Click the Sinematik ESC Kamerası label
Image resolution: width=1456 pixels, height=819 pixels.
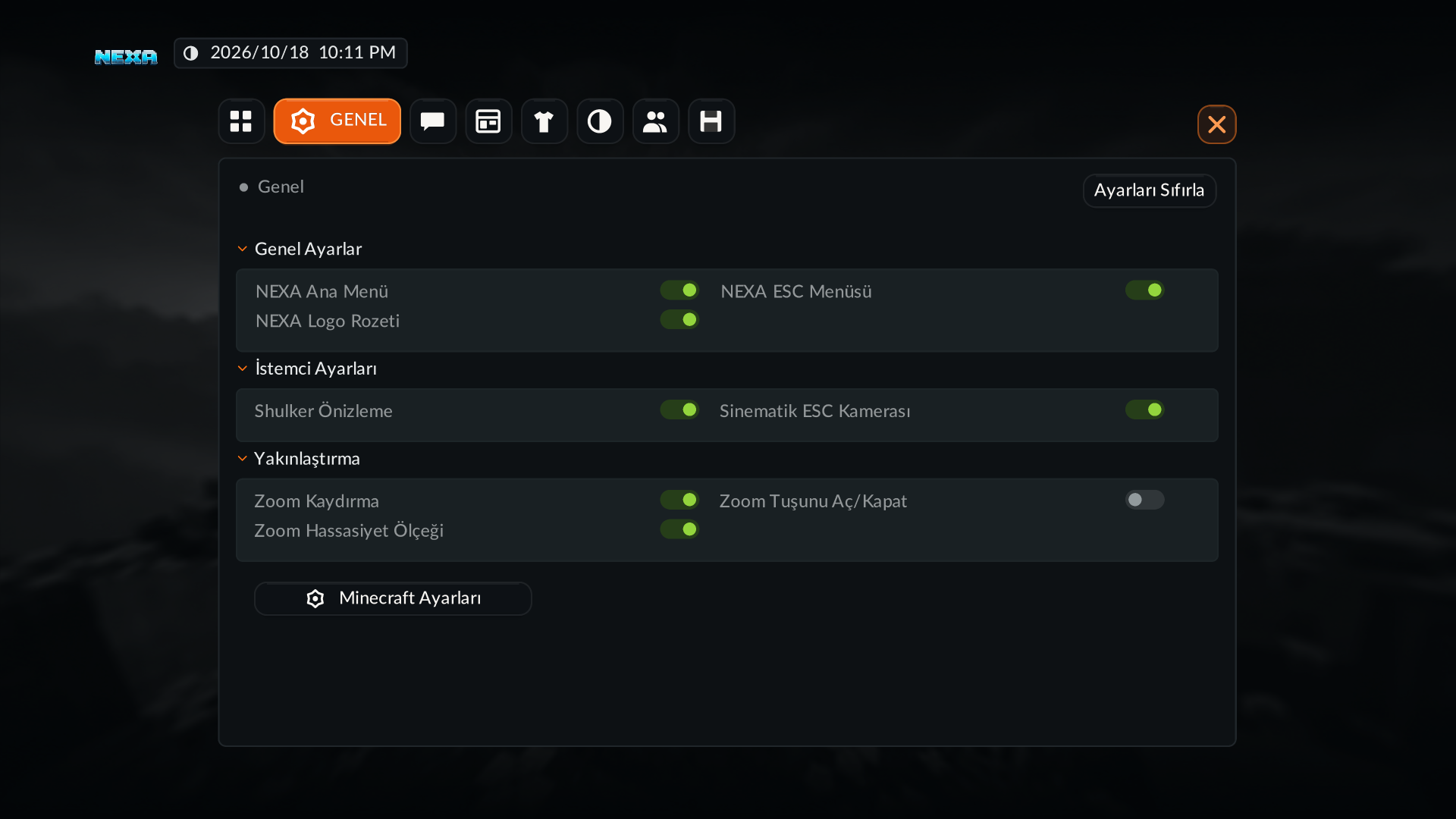tap(814, 411)
